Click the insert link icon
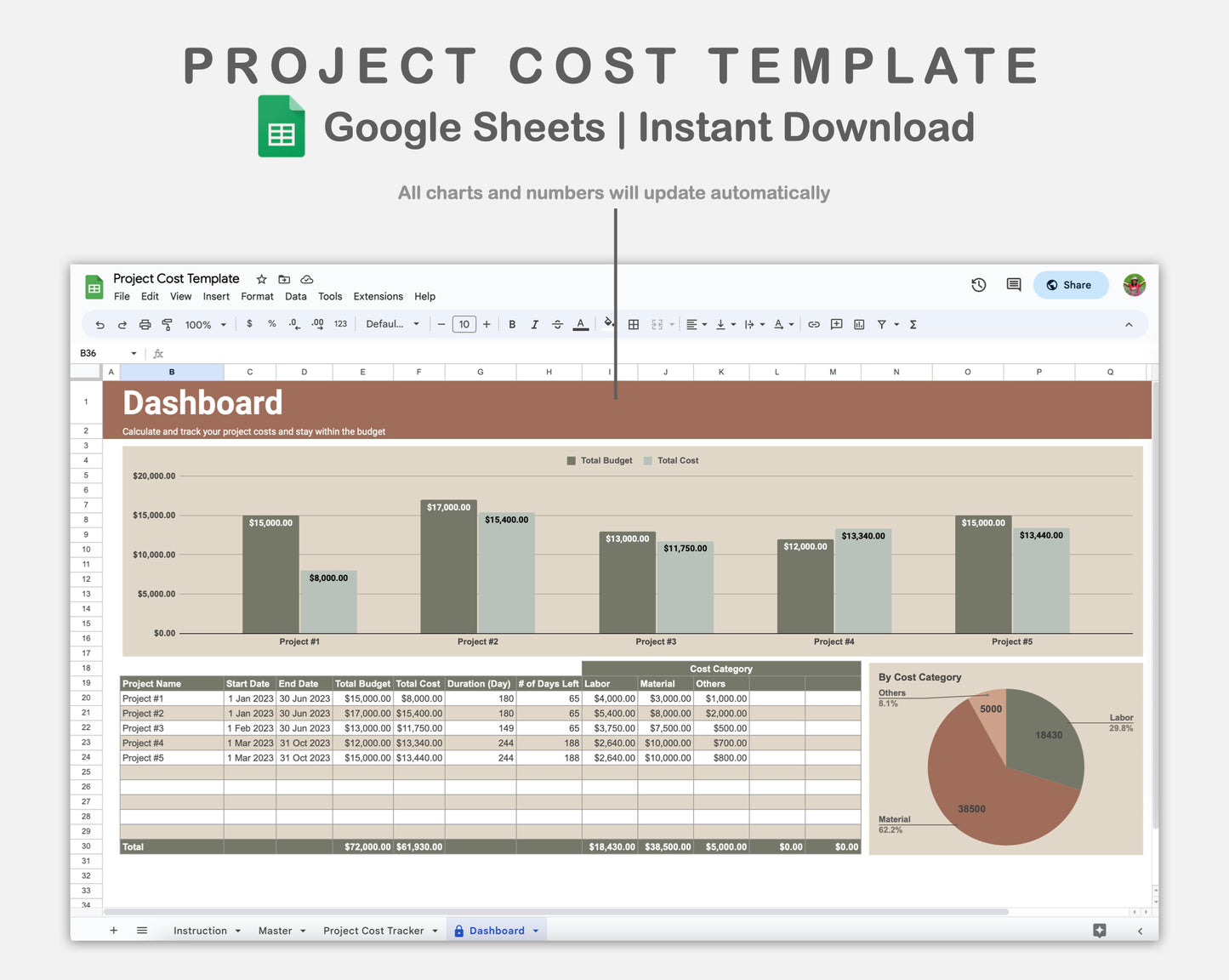The height and width of the screenshot is (980, 1229). click(x=813, y=324)
